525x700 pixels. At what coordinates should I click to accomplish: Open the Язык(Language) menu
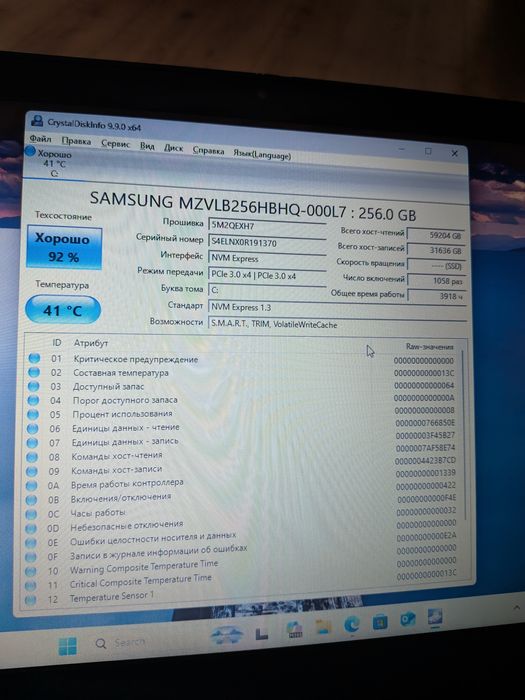coord(262,154)
